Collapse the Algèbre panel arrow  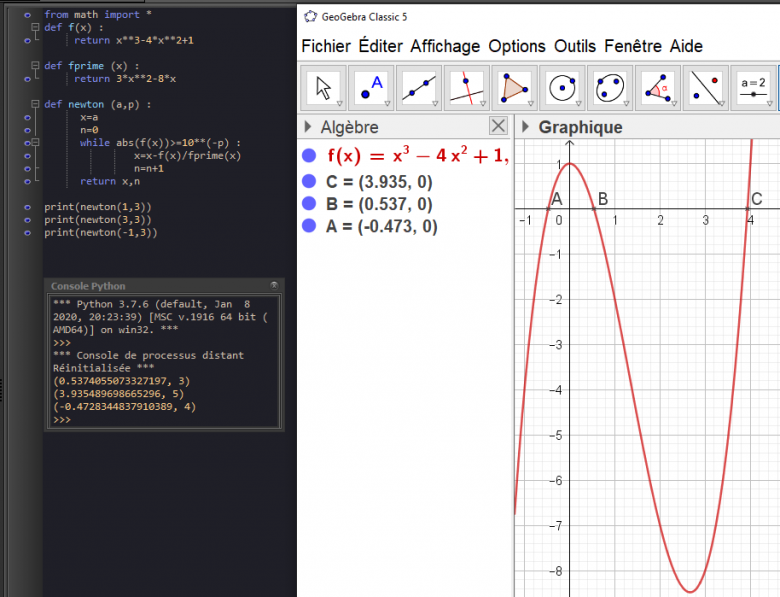pos(307,127)
